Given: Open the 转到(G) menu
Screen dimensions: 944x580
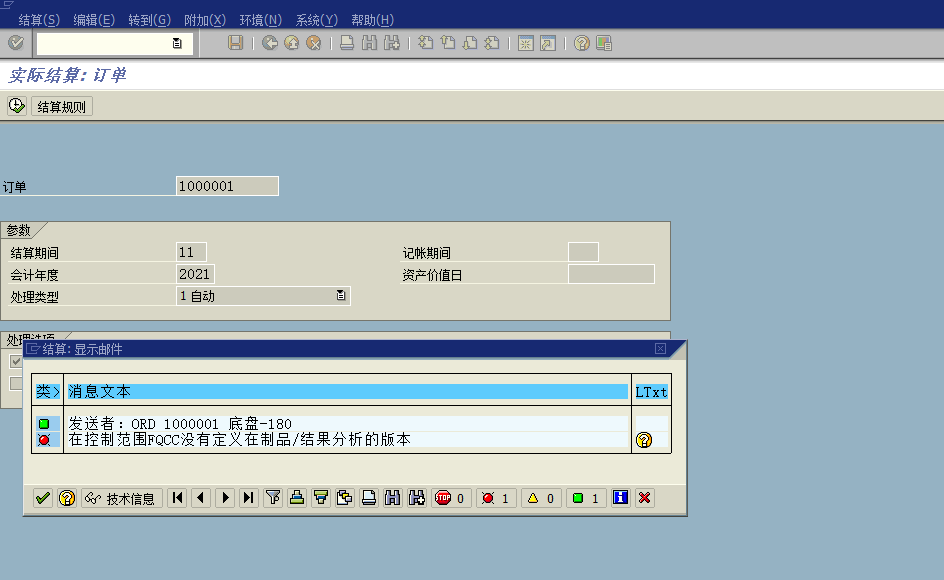Looking at the screenshot, I should (x=149, y=20).
